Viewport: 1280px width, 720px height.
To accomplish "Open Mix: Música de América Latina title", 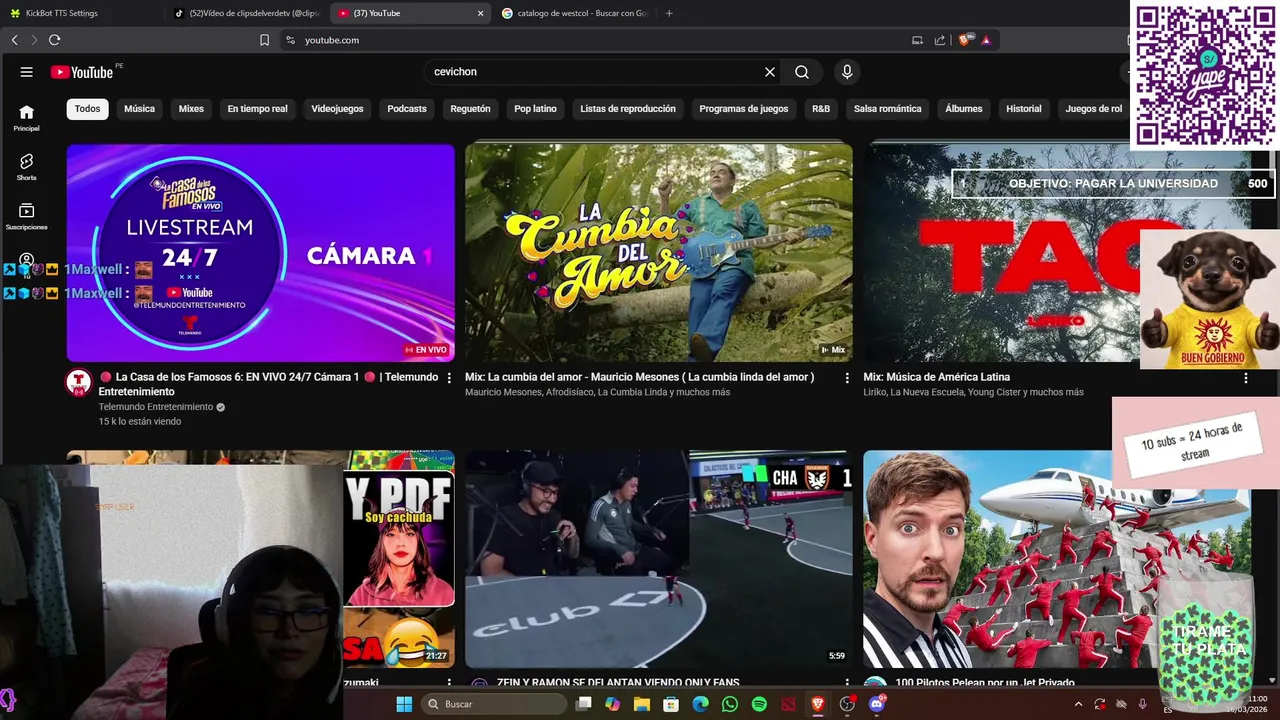I will [937, 377].
